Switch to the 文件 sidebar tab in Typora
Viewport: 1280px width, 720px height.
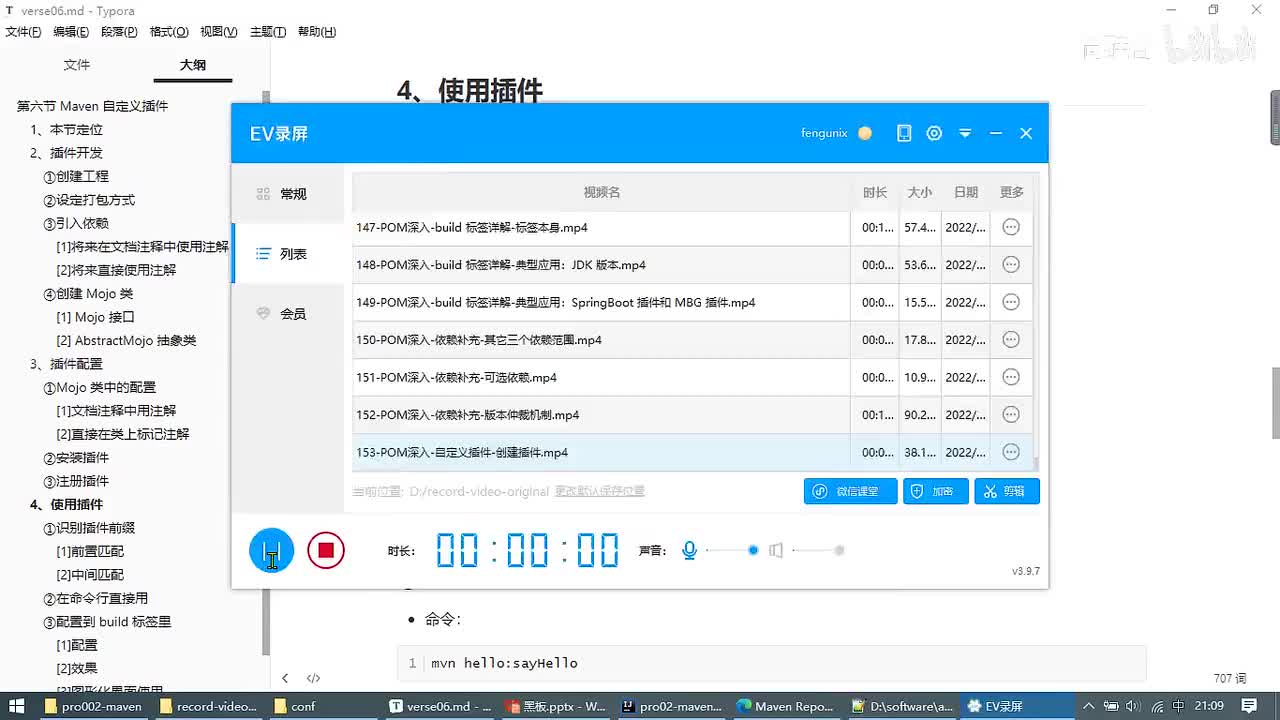77,65
